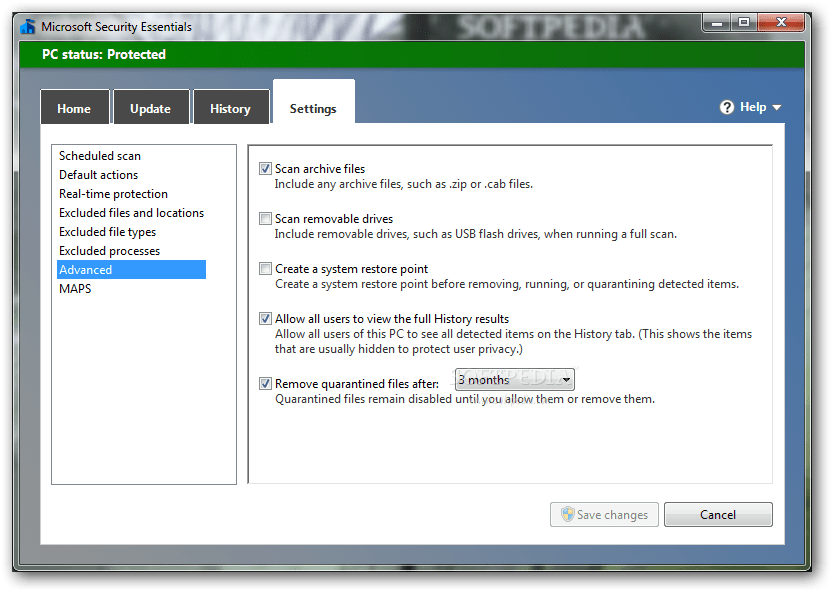Click the dropdown arrow beside 3 months
The image size is (832, 592).
(567, 379)
